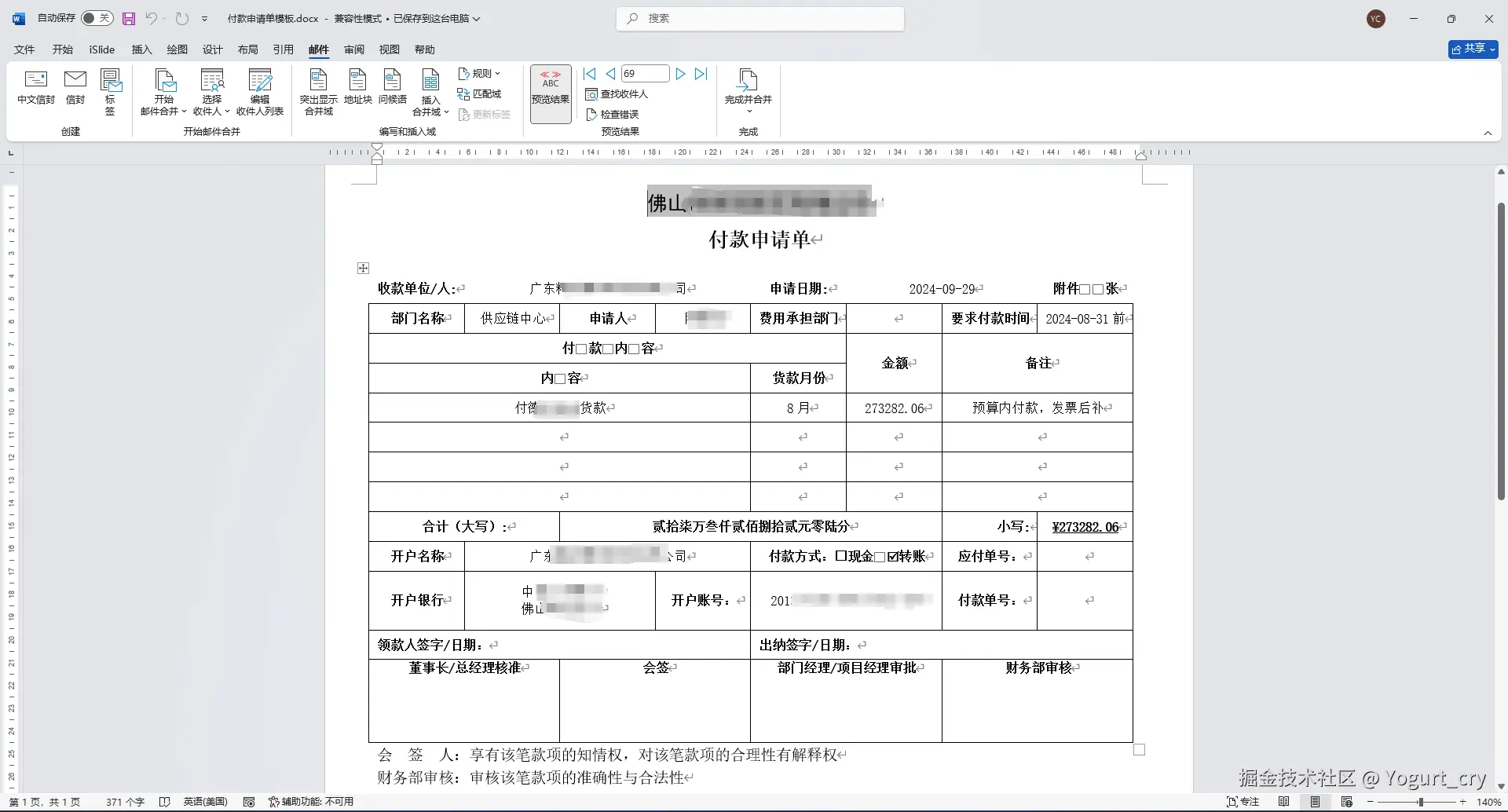The width and height of the screenshot is (1508, 812).
Task: Click 检查错误 check errors
Action: (x=613, y=115)
